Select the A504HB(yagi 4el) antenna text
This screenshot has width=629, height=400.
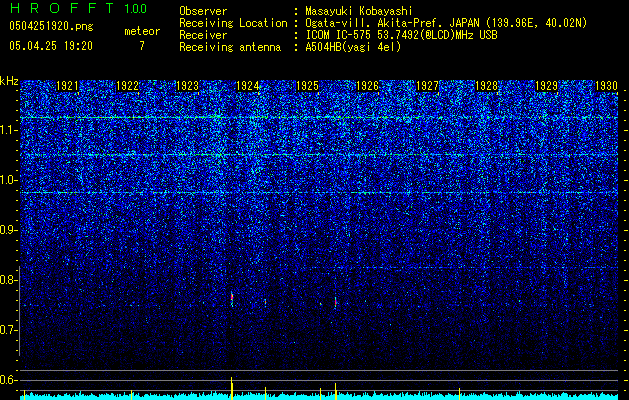pyautogui.click(x=353, y=47)
